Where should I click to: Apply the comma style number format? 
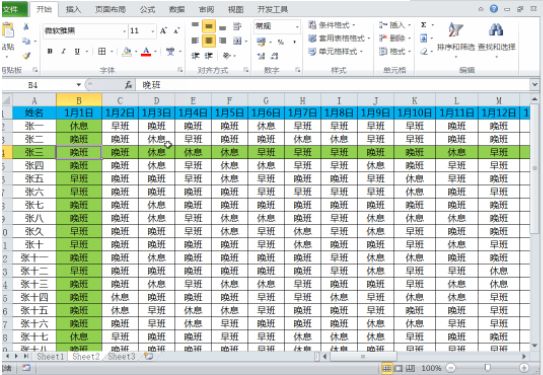(x=294, y=42)
